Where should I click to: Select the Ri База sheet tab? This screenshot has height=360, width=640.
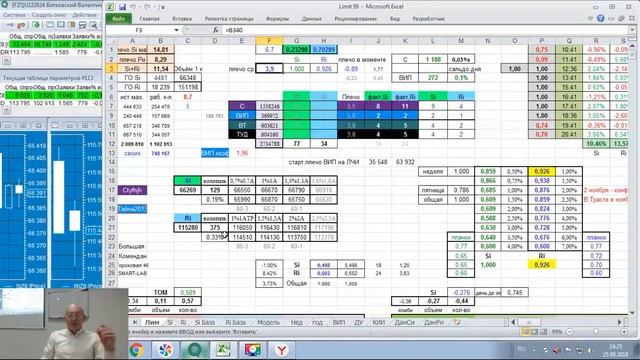coord(236,322)
